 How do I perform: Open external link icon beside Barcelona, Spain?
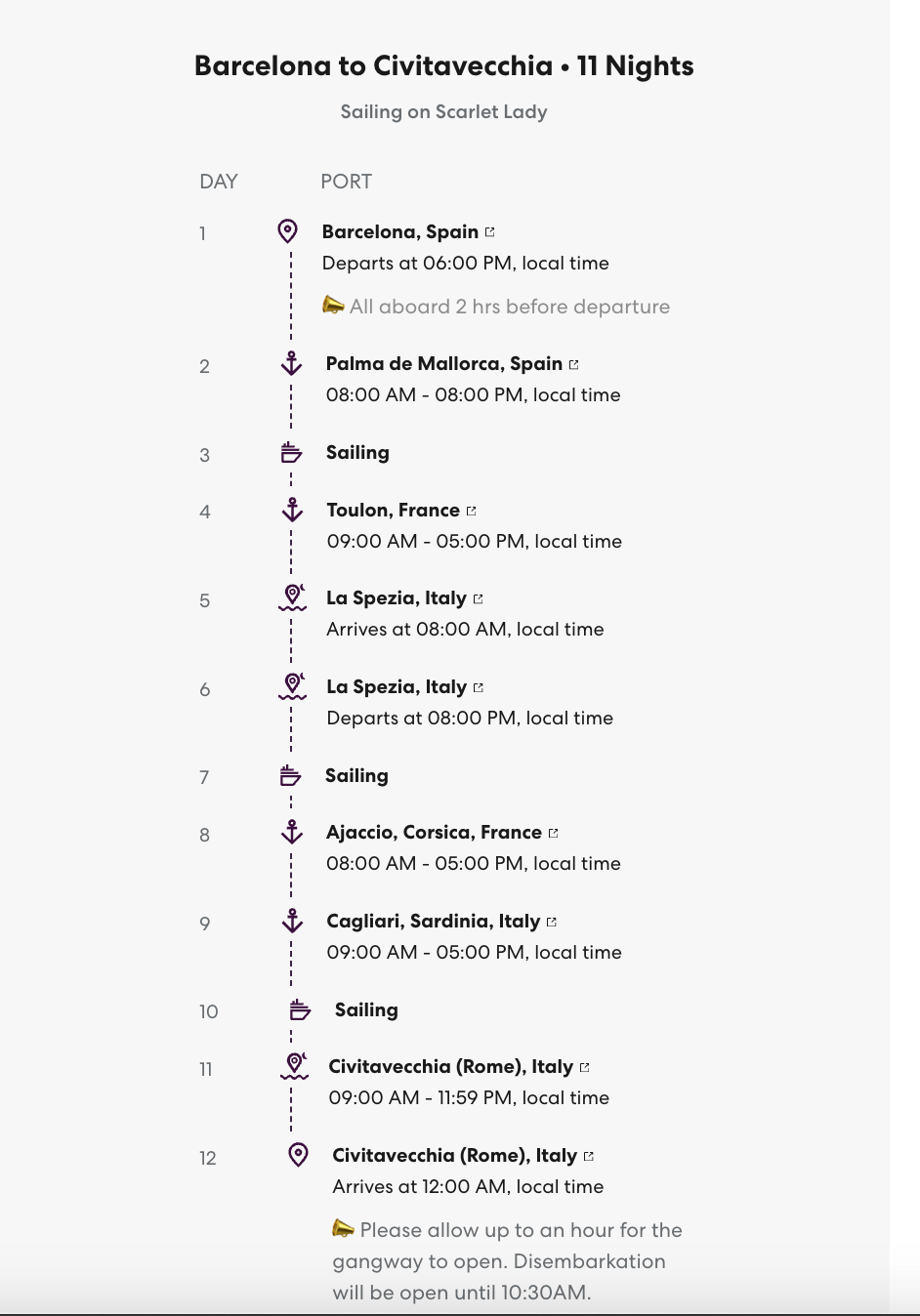pyautogui.click(x=490, y=232)
